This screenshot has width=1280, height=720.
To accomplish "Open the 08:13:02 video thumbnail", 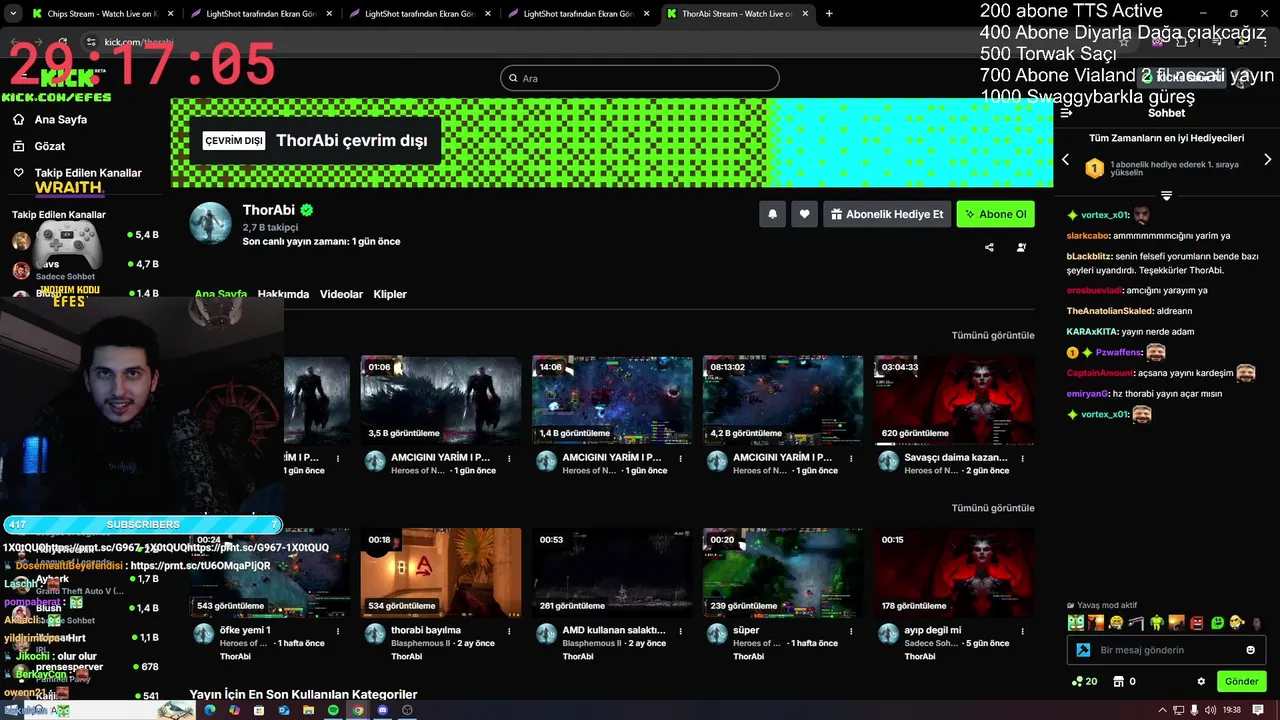I will click(x=783, y=400).
